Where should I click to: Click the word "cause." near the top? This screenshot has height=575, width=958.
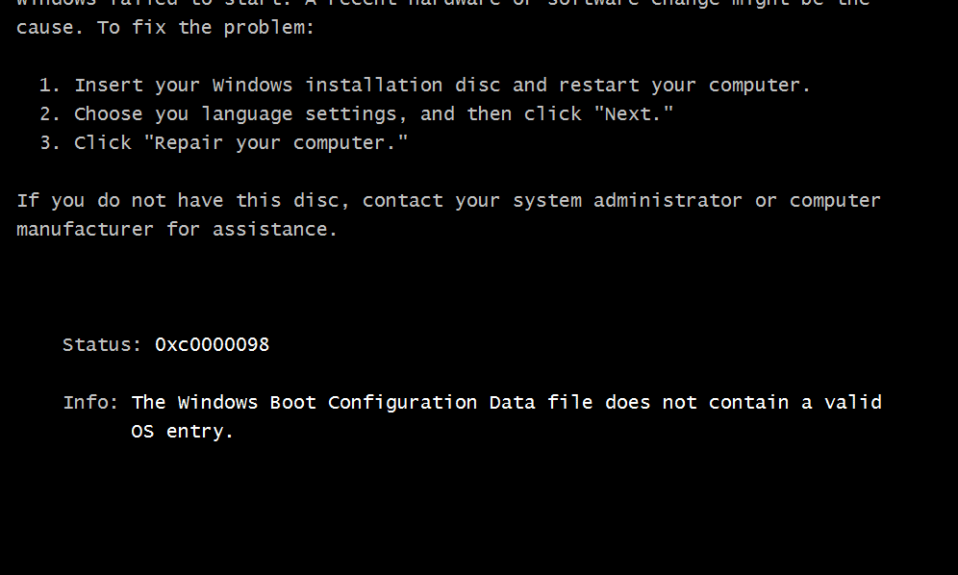[x=46, y=27]
